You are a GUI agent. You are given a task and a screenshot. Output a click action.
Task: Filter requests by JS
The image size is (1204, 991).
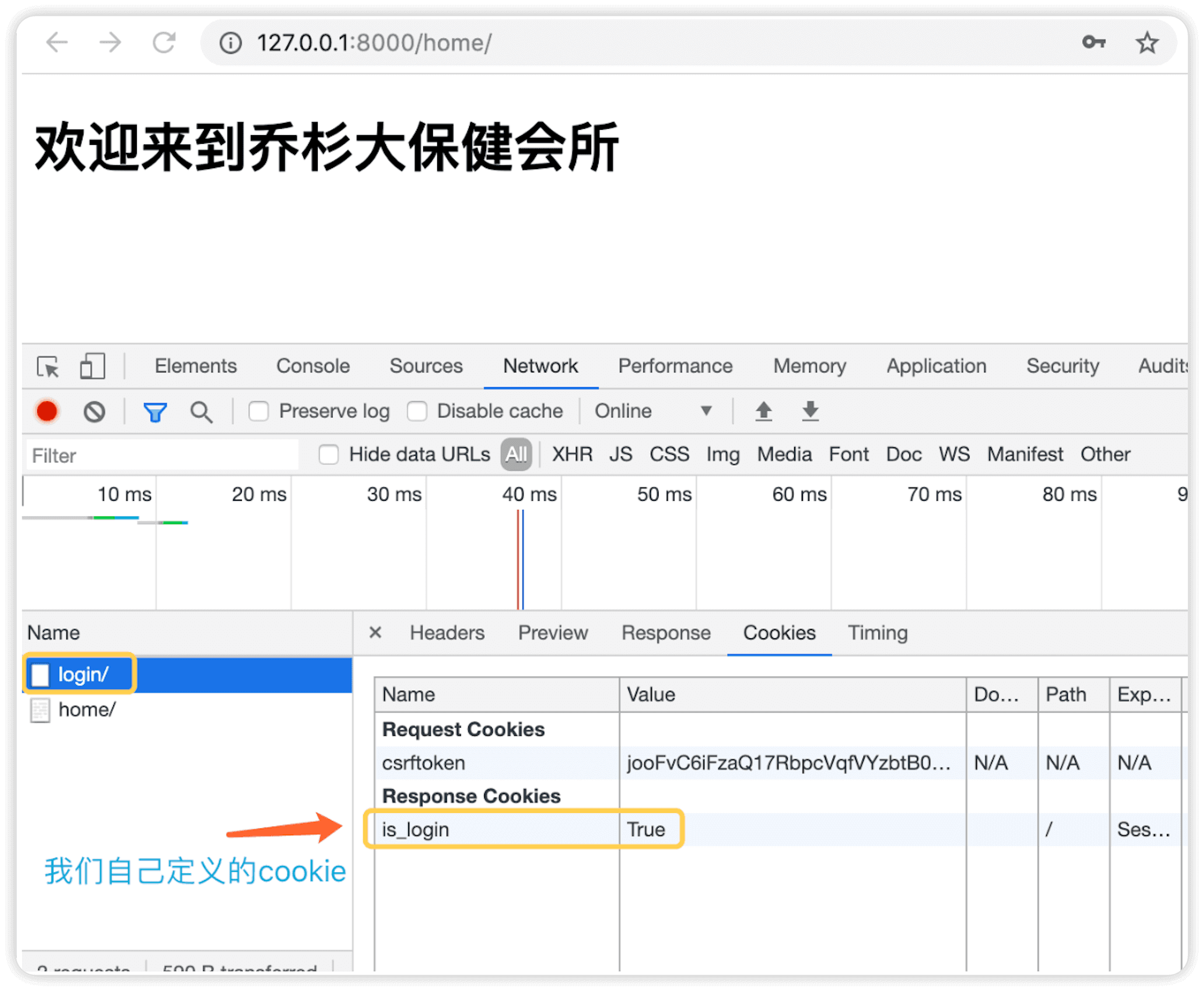point(621,455)
